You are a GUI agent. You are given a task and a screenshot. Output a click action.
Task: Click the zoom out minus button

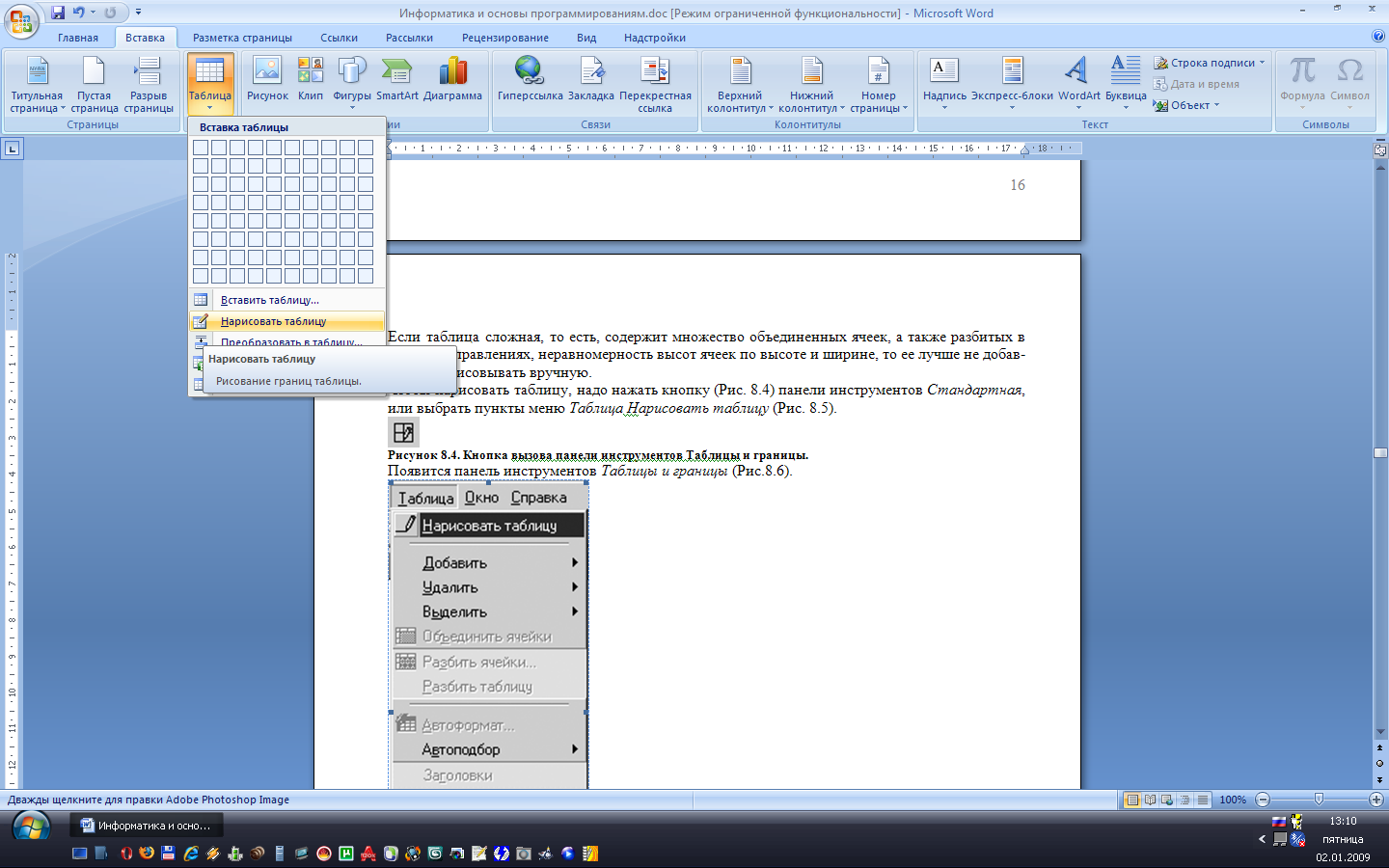pos(1263,800)
